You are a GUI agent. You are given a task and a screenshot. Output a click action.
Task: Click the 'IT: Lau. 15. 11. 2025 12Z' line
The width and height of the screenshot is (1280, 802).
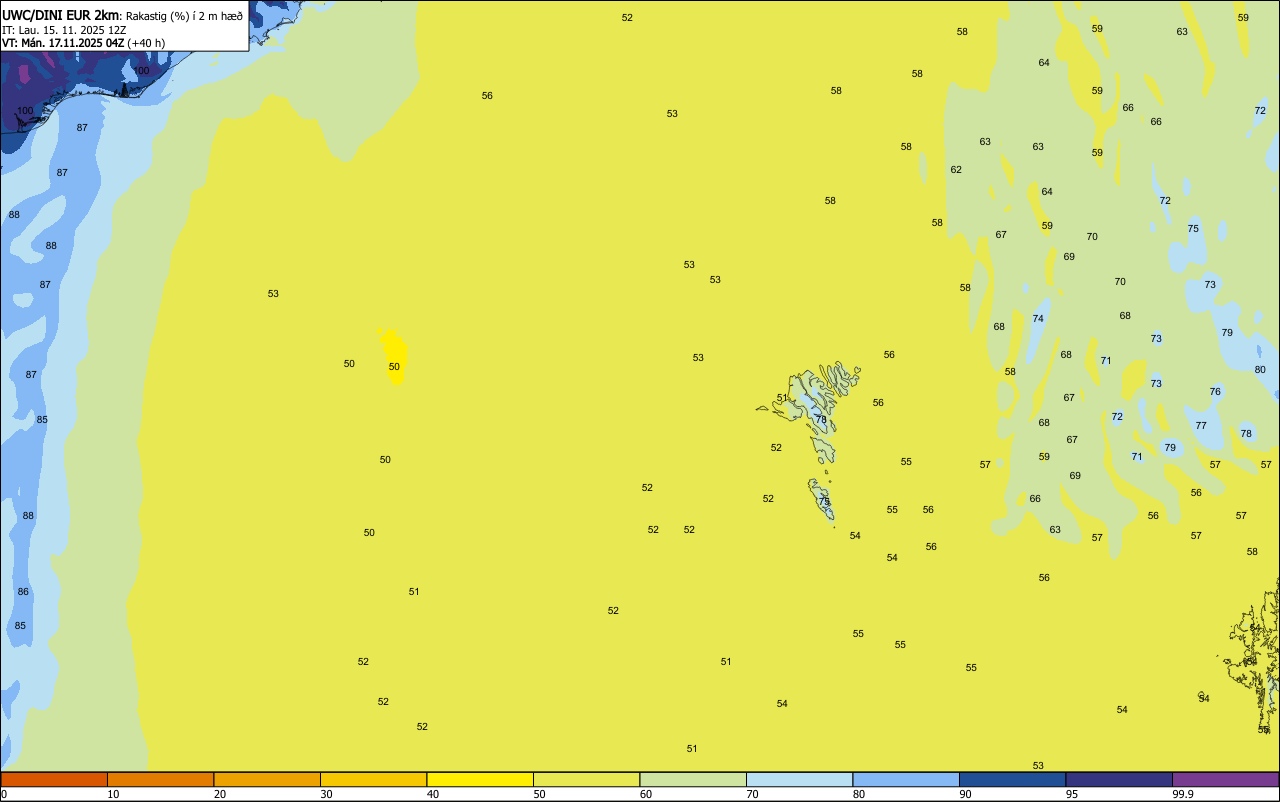64,30
